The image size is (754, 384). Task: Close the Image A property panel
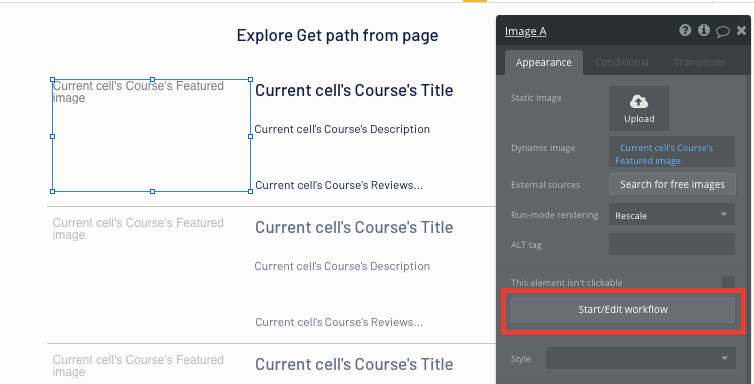741,31
